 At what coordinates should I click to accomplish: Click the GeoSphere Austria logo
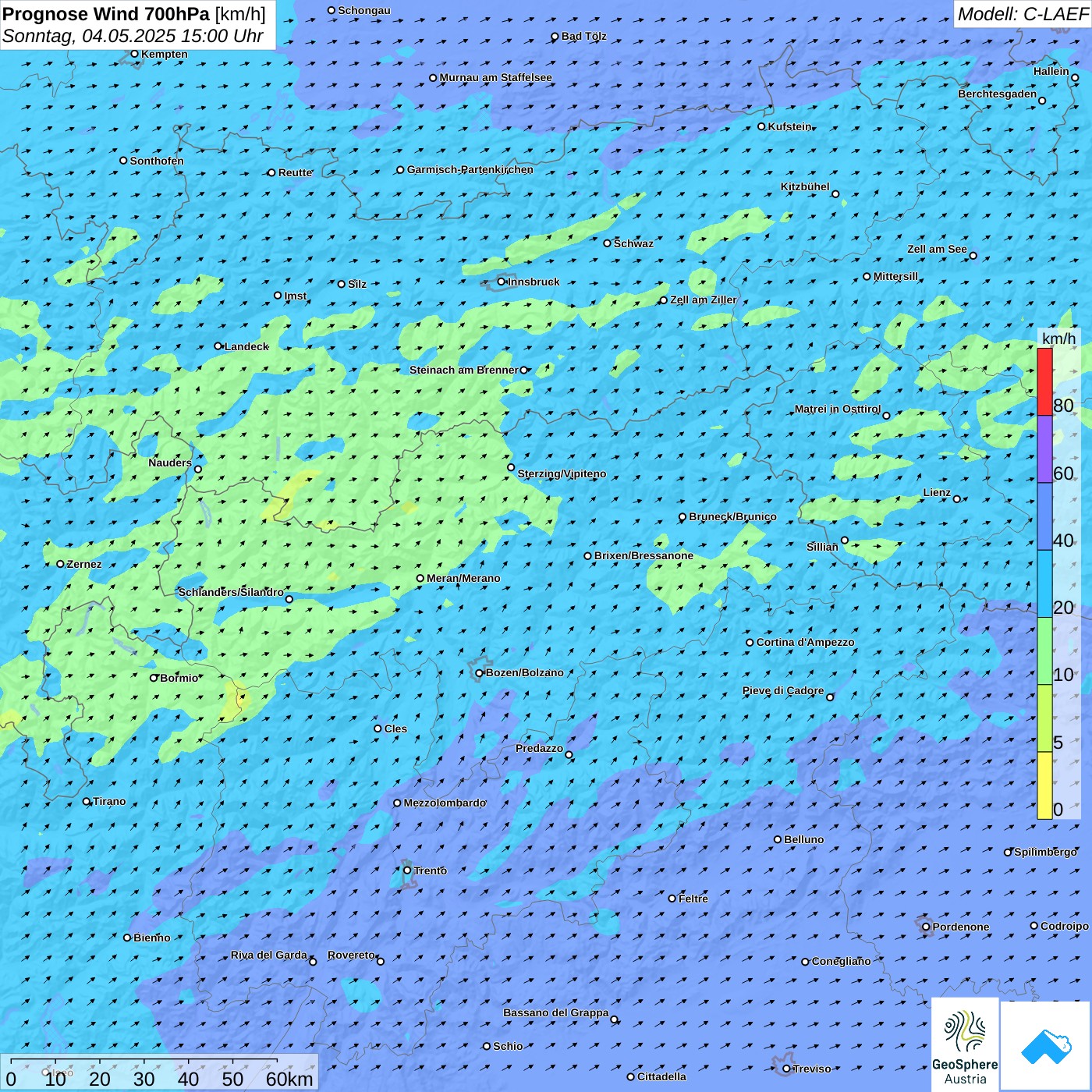[965, 1045]
